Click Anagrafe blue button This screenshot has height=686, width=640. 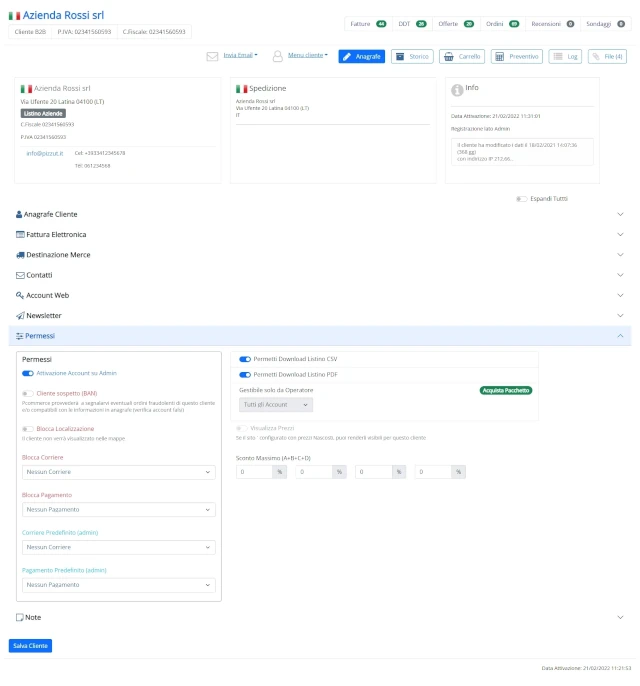361,56
